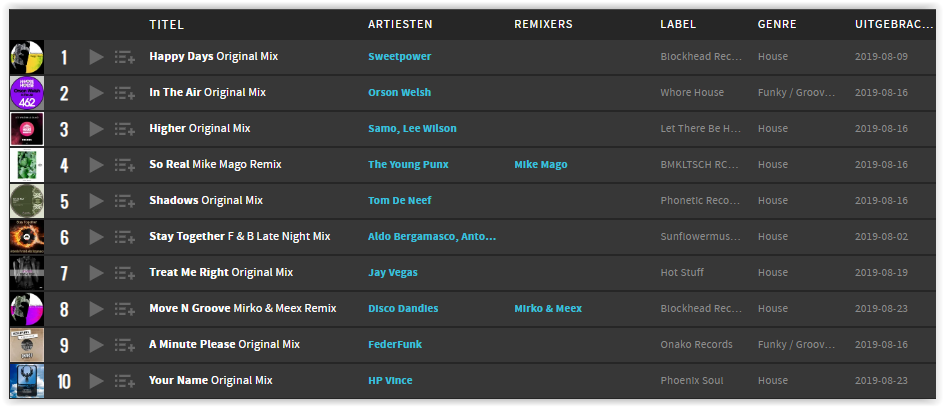Viewport: 944px width, 407px height.
Task: Add Stay Together to queue
Action: tap(125, 237)
